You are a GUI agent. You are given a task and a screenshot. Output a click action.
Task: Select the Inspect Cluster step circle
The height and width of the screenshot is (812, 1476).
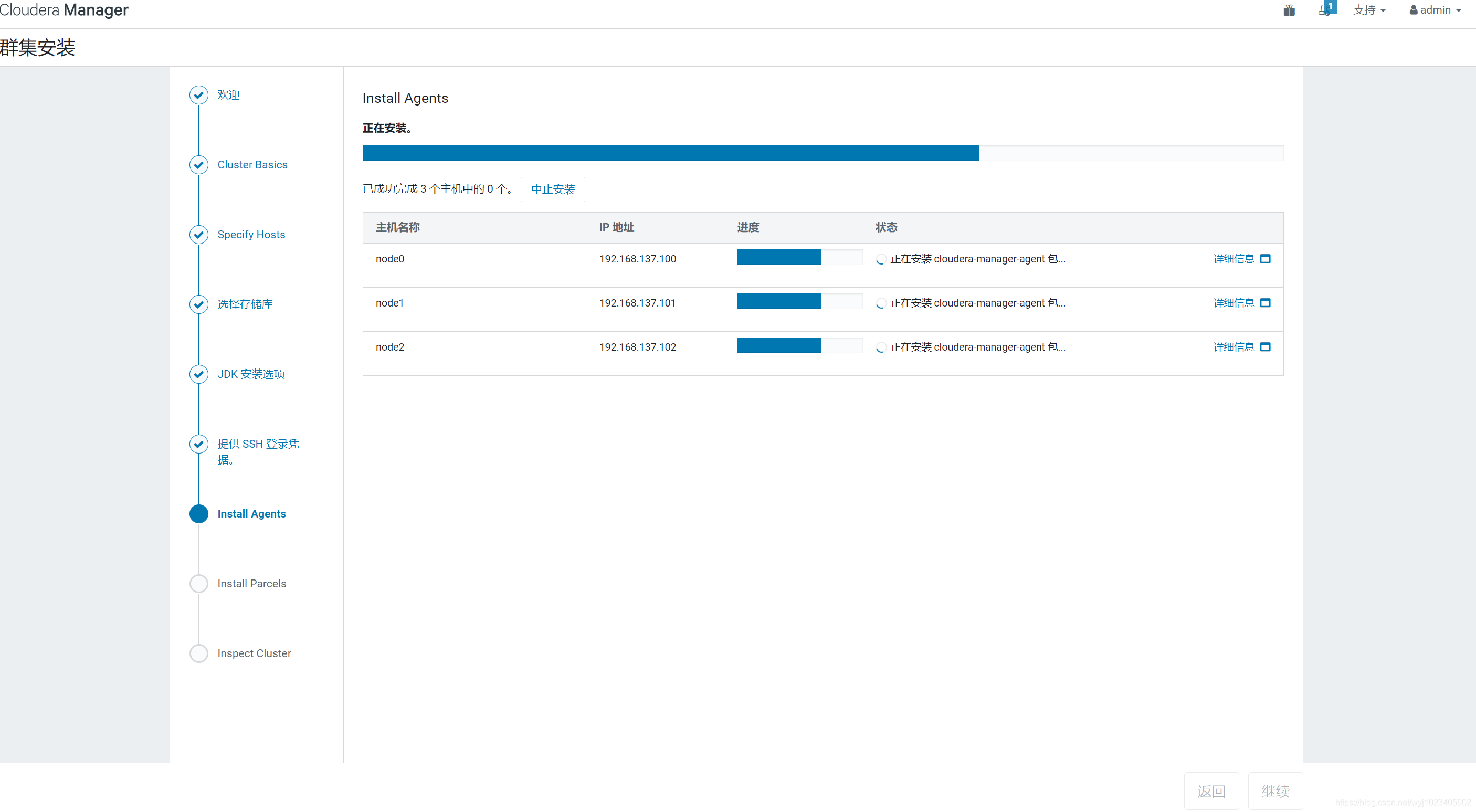pos(199,654)
